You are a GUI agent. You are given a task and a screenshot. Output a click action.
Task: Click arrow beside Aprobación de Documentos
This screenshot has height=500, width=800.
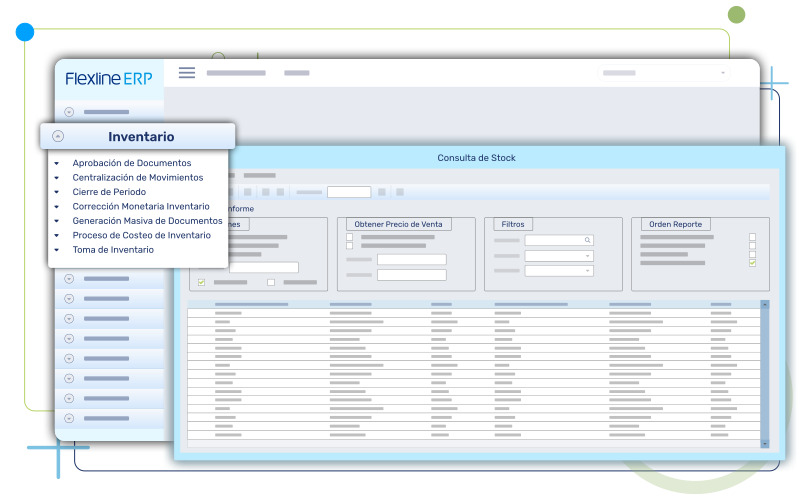click(x=57, y=163)
